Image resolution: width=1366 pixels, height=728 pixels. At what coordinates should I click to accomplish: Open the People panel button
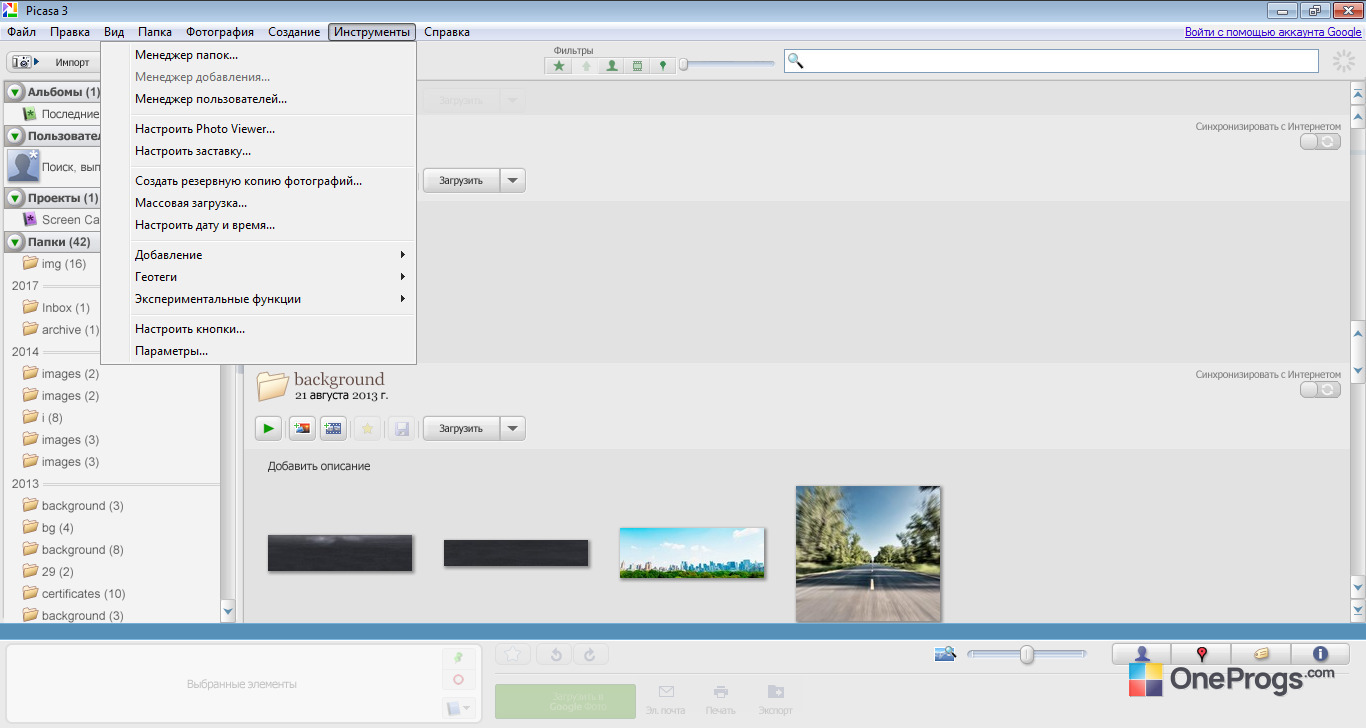(x=1142, y=654)
